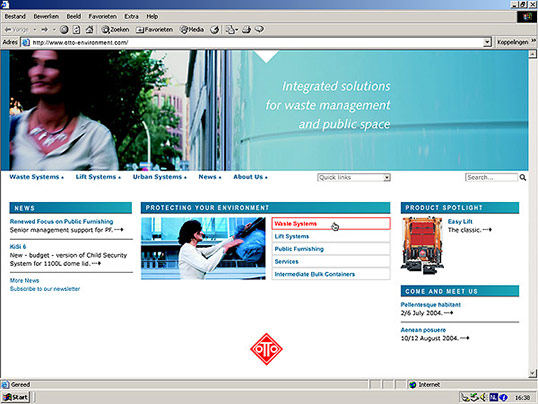This screenshot has height=404, width=538.
Task: Select Services in the center list
Action: 331,262
